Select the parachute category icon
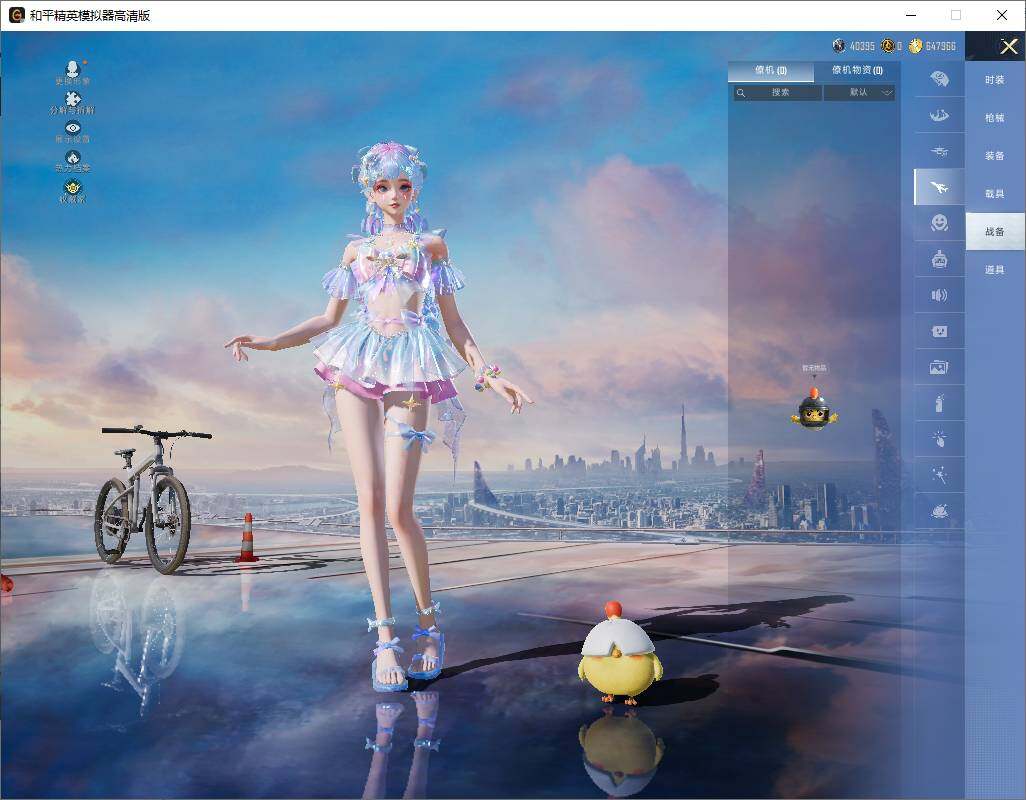Image resolution: width=1026 pixels, height=800 pixels. 939,79
